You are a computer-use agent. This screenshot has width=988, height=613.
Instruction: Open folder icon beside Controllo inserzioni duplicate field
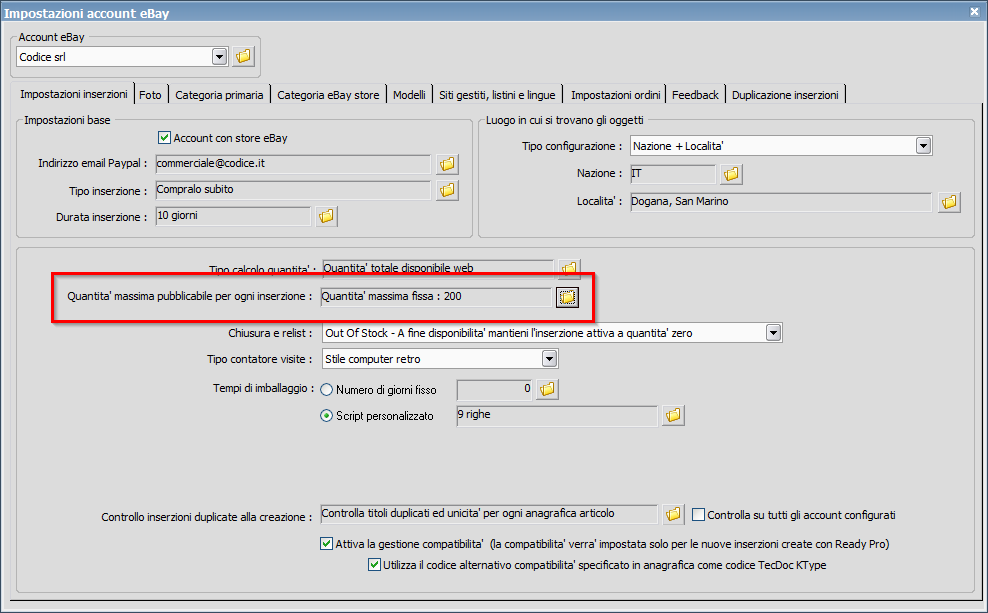tap(673, 514)
